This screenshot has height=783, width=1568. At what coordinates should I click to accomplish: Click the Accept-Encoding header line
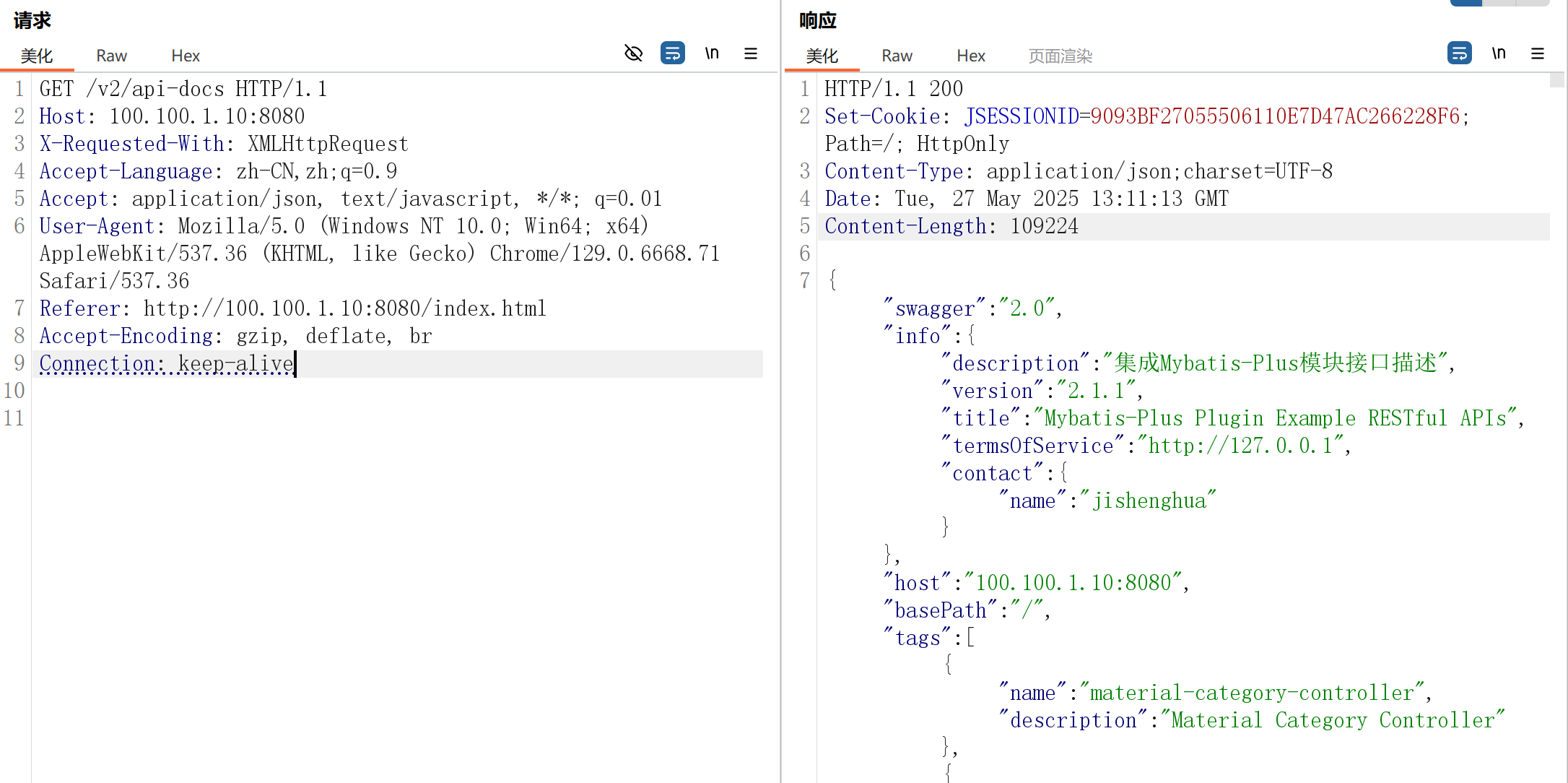coord(235,336)
